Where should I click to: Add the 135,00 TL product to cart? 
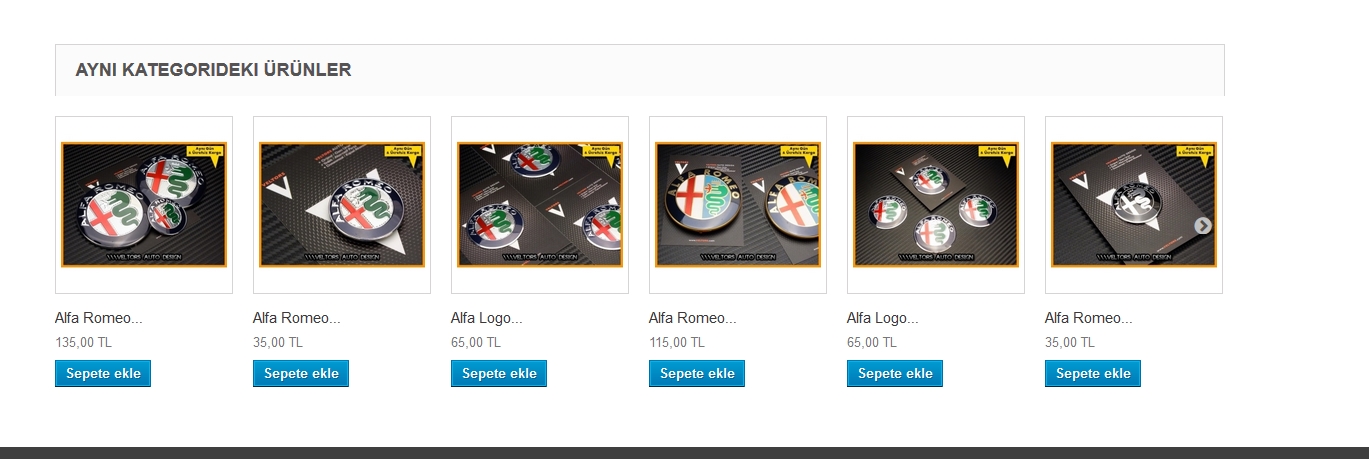[x=103, y=373]
